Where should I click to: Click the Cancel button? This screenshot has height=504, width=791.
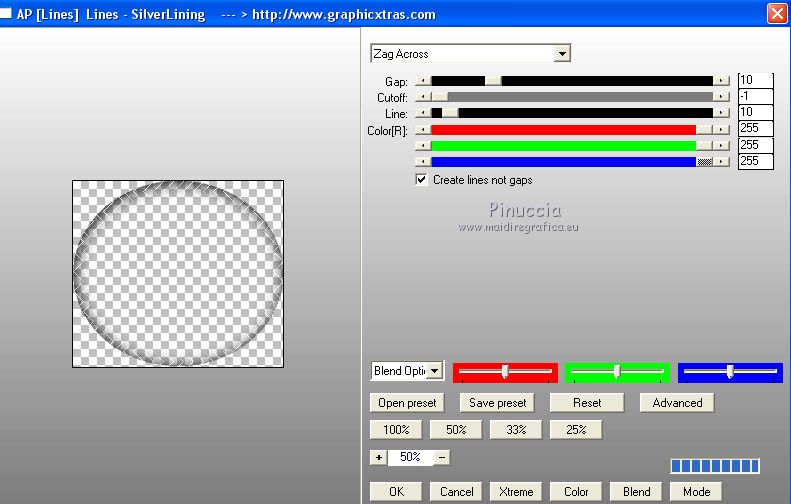[x=456, y=491]
